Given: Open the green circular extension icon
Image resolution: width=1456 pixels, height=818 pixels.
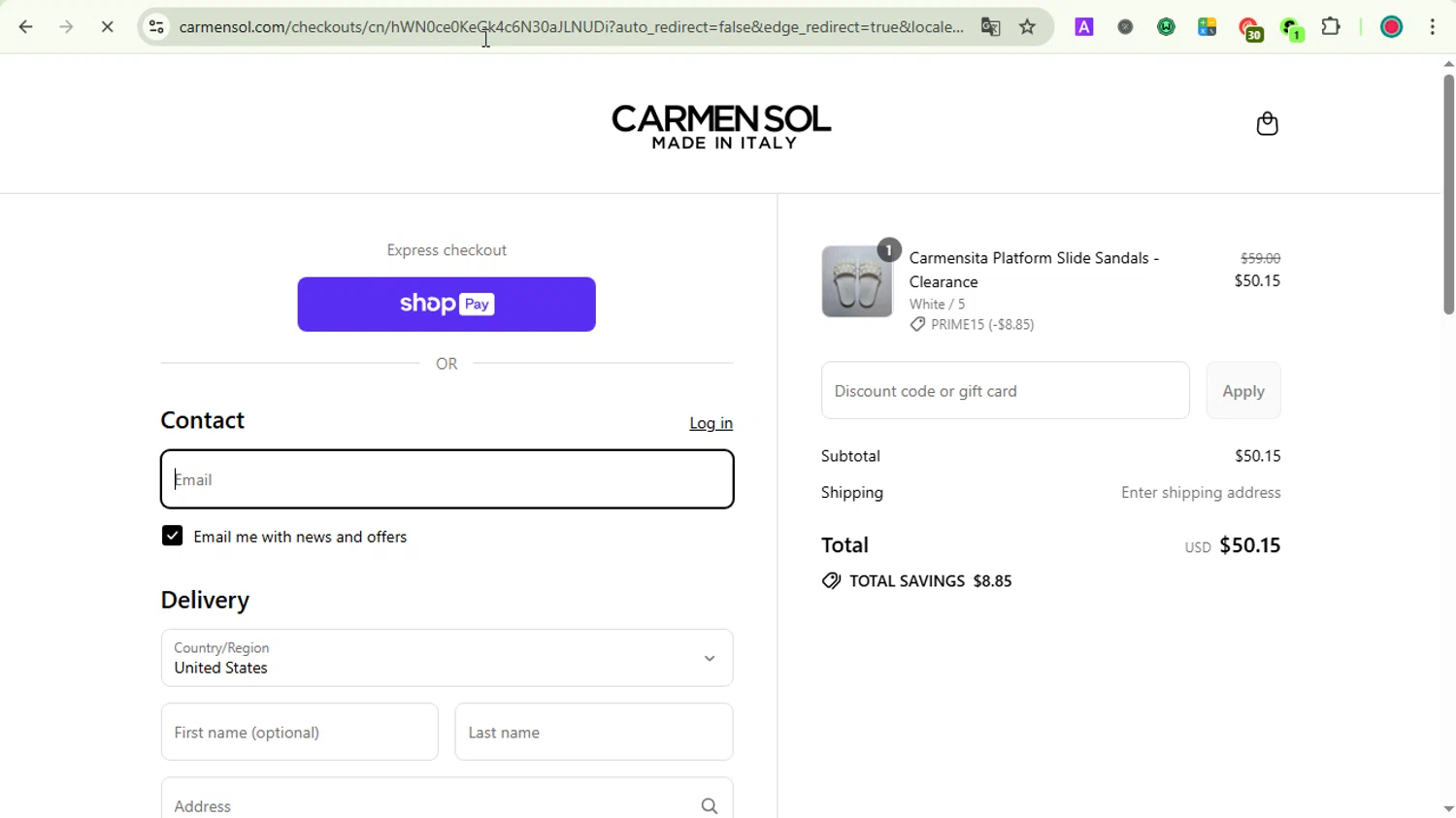Looking at the screenshot, I should (1167, 27).
